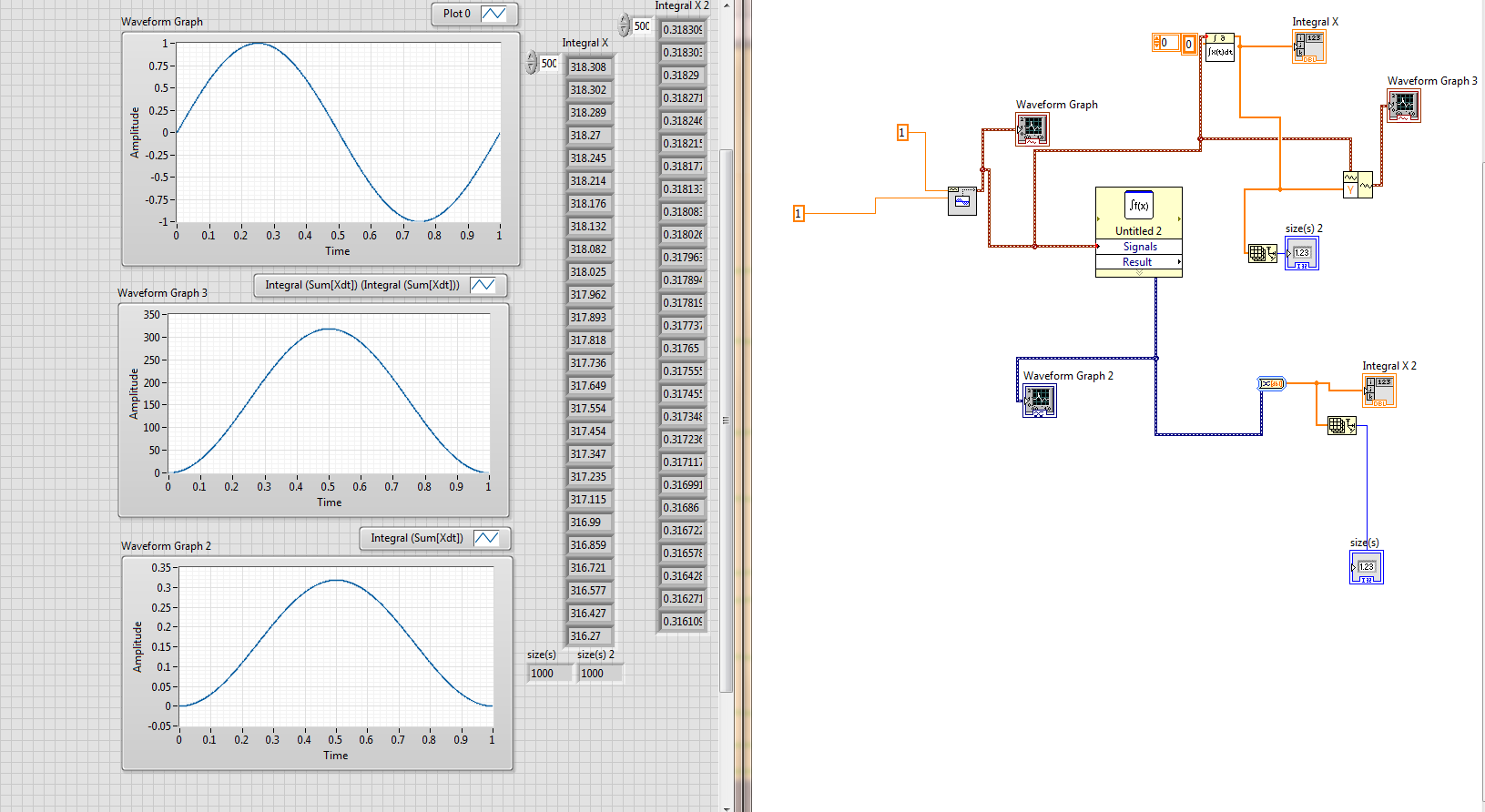Screen dimensions: 1485x812
Task: Click the Signals input of Untitled 2
Action: pos(1139,247)
